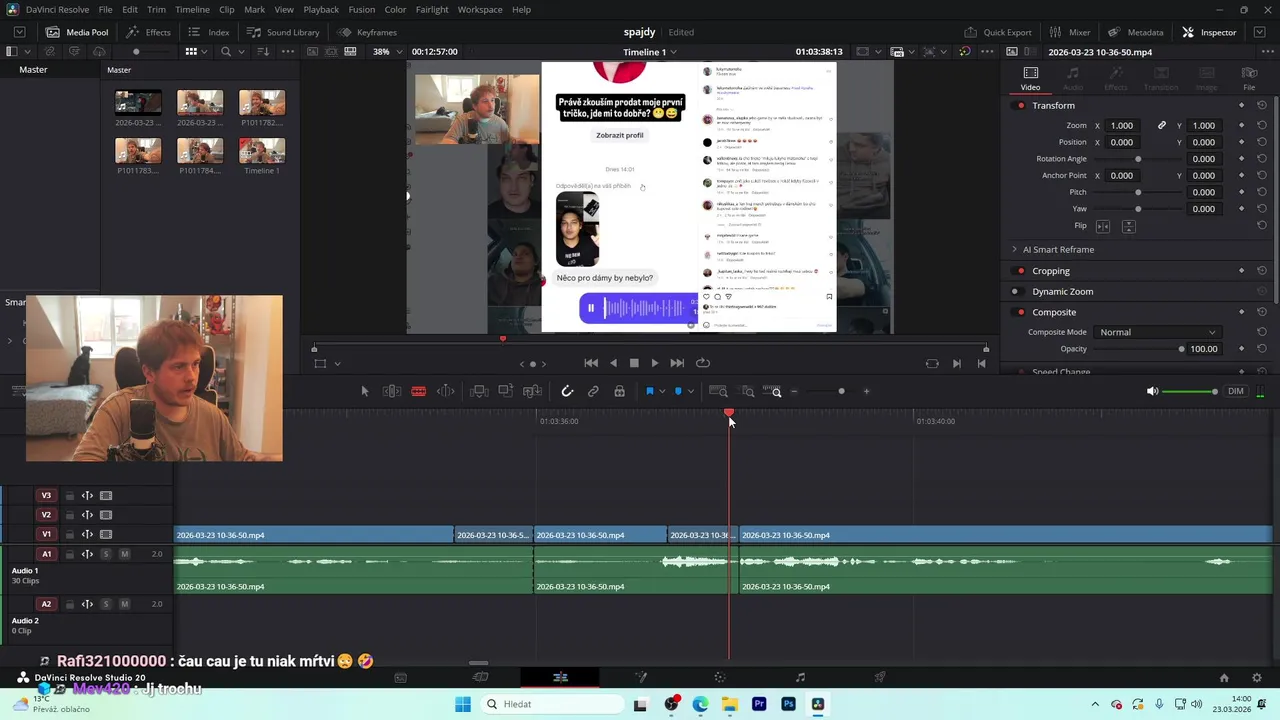Lock the V1 video track

69,535
